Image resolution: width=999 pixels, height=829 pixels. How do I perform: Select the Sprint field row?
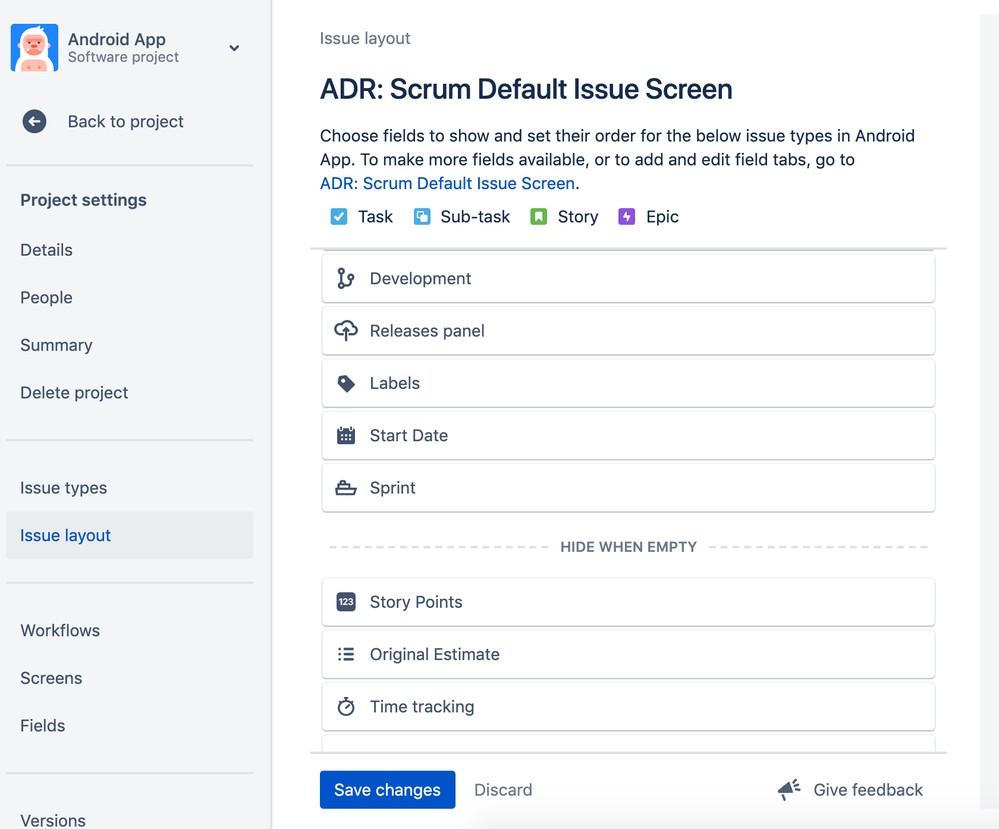628,487
